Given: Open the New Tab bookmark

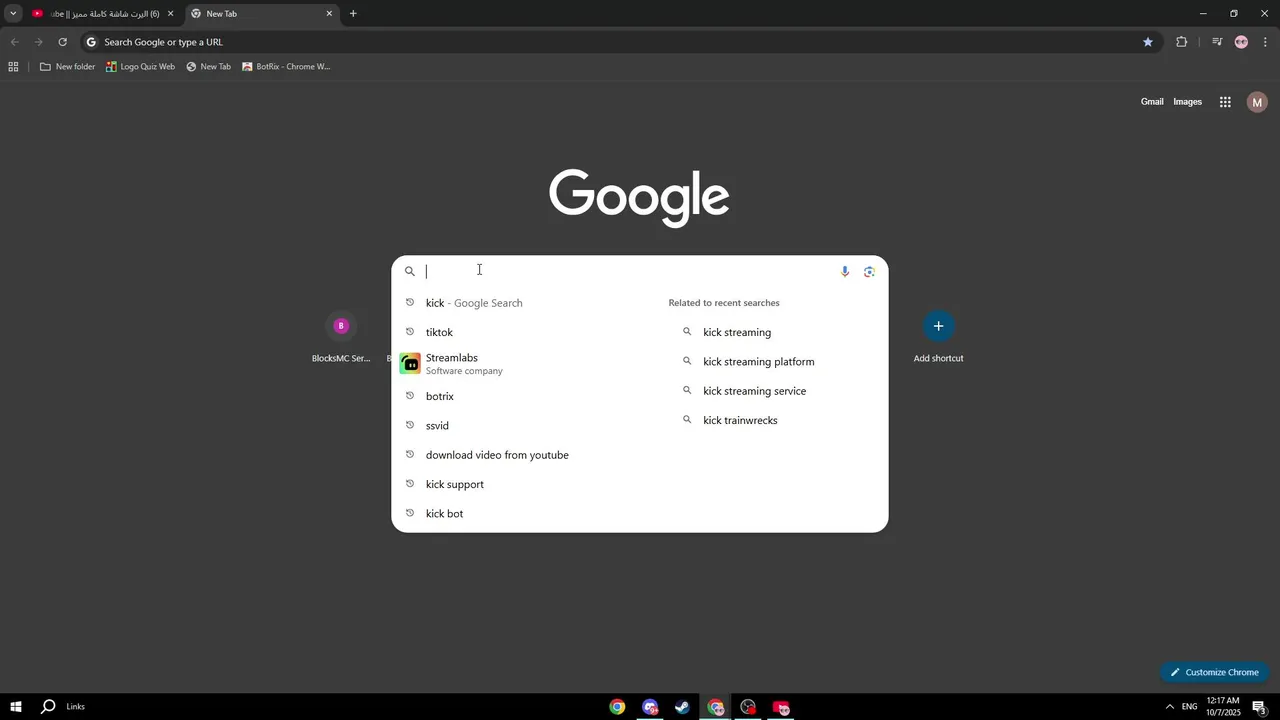Looking at the screenshot, I should tap(208, 67).
